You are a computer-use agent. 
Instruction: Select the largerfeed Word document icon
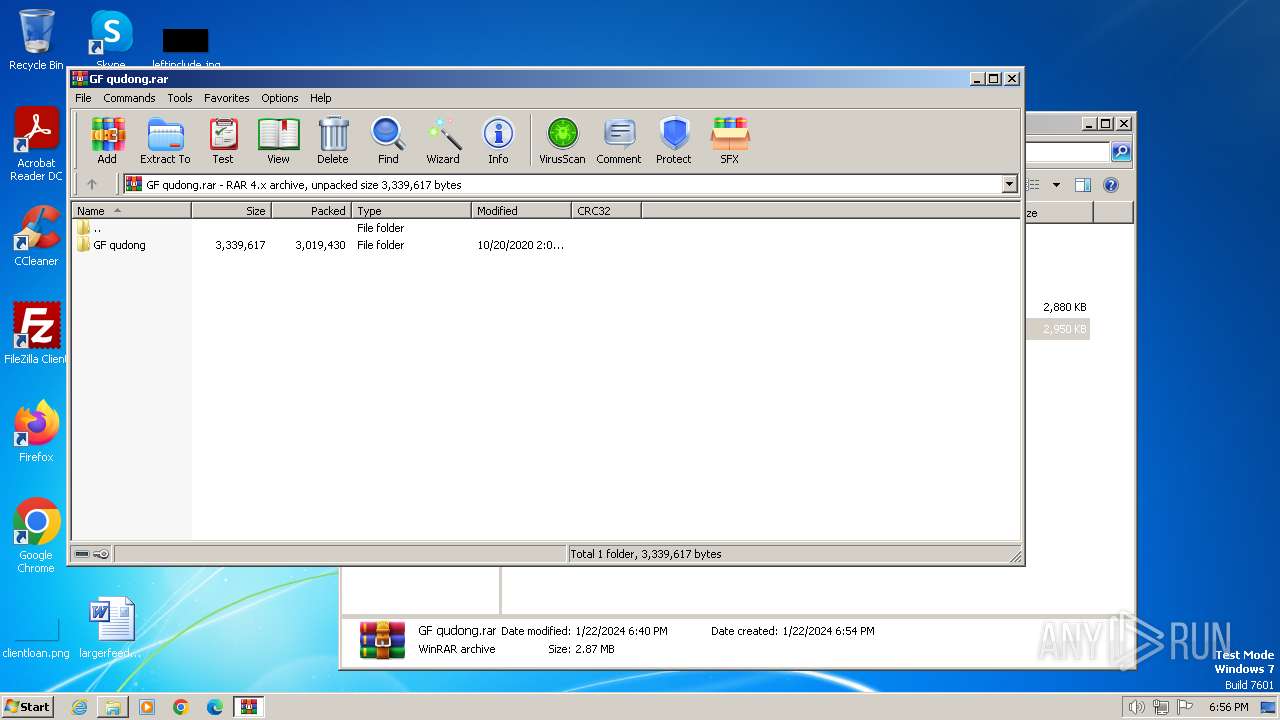[111, 628]
